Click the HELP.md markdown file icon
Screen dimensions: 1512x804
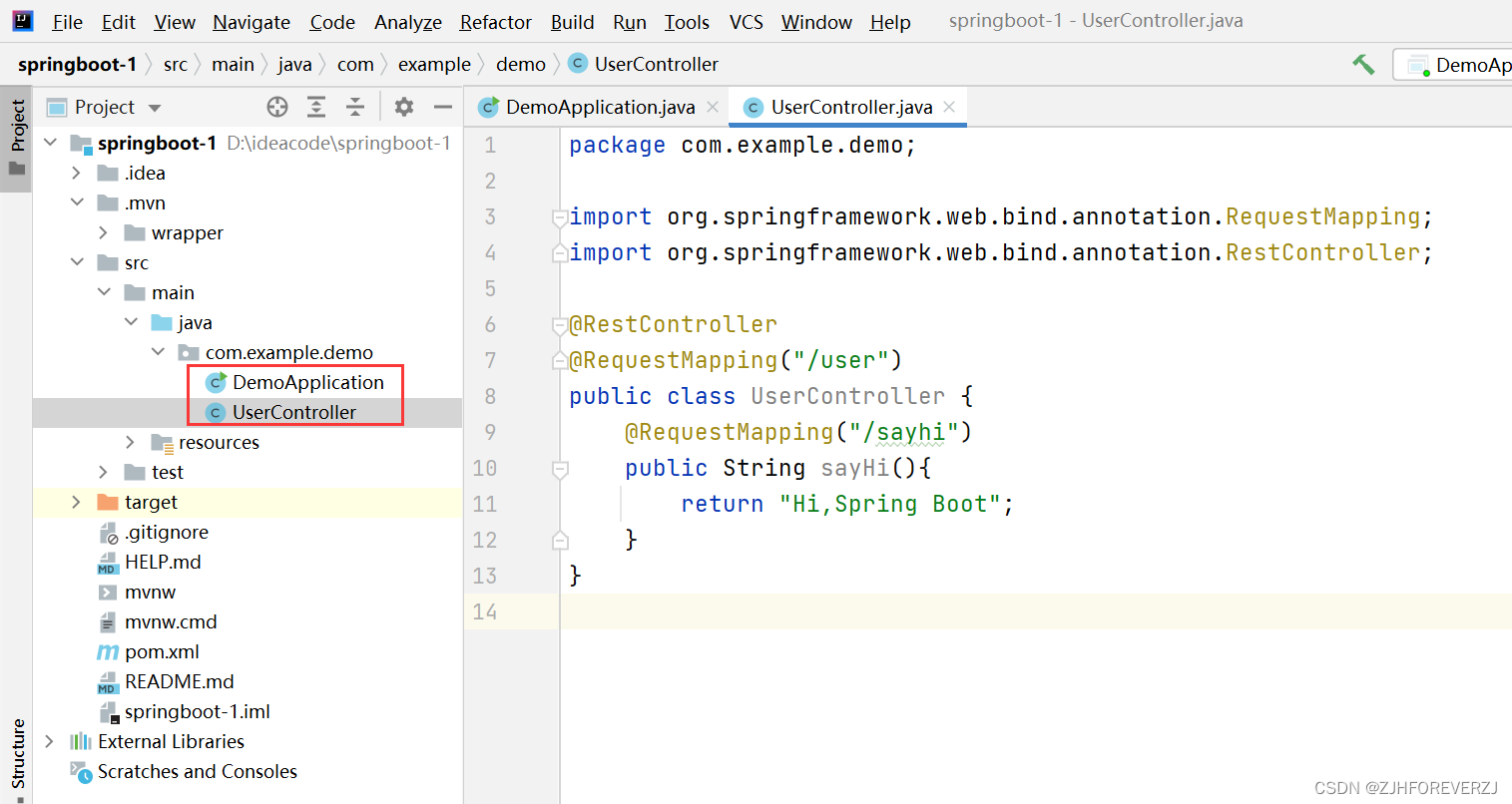(x=108, y=563)
